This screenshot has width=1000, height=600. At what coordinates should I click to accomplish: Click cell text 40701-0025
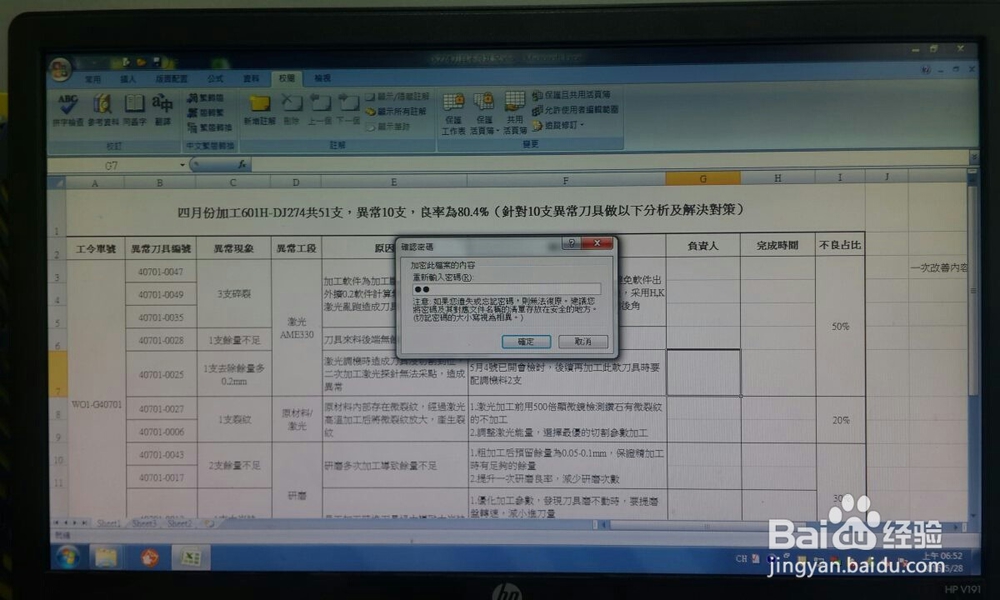(x=161, y=374)
